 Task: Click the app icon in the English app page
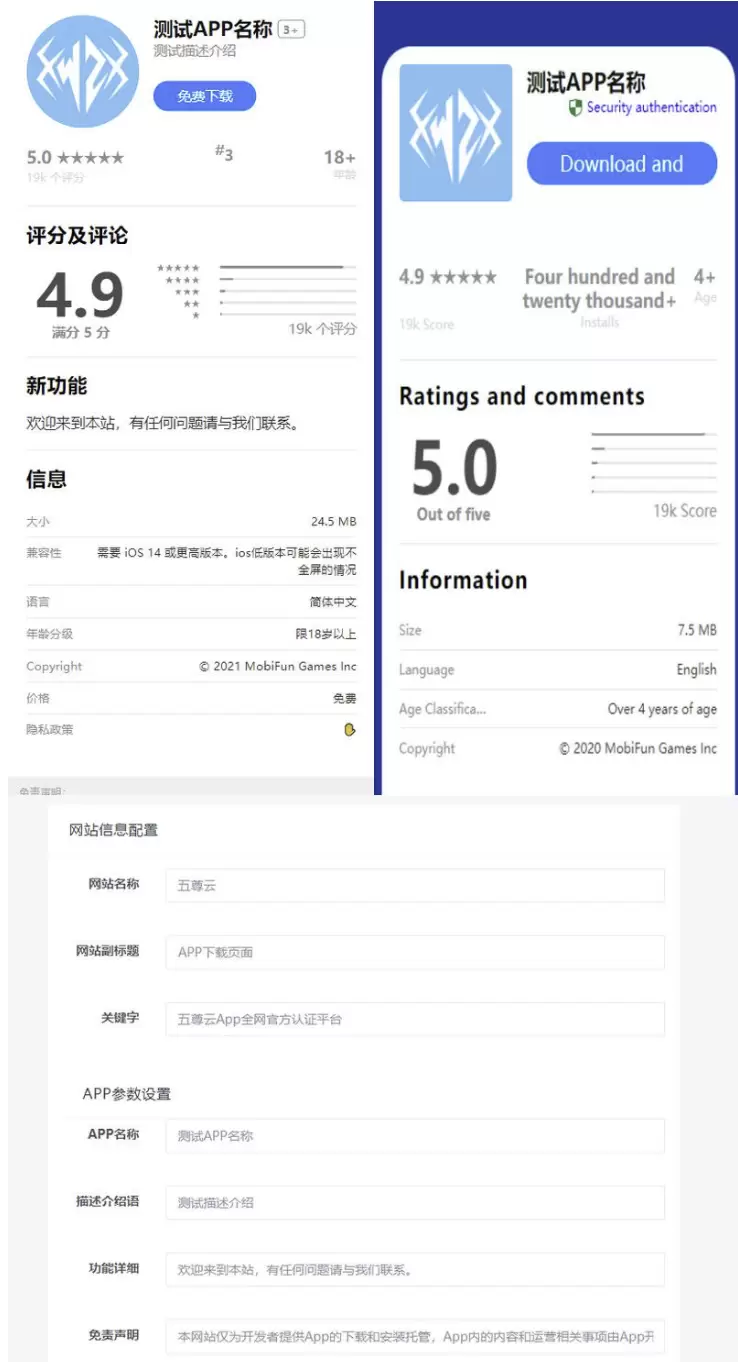(455, 133)
